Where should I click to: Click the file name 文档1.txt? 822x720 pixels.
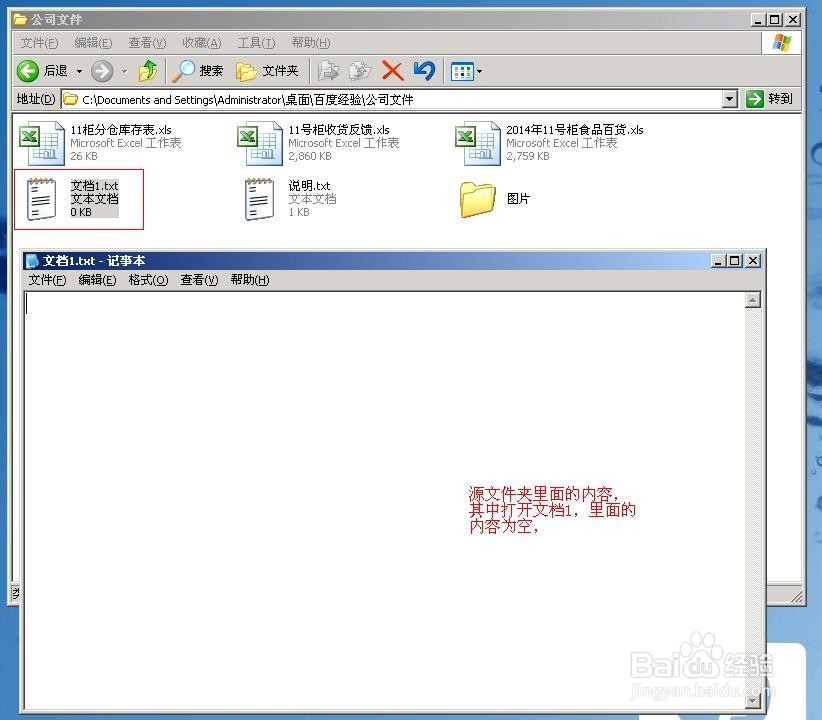[95, 186]
